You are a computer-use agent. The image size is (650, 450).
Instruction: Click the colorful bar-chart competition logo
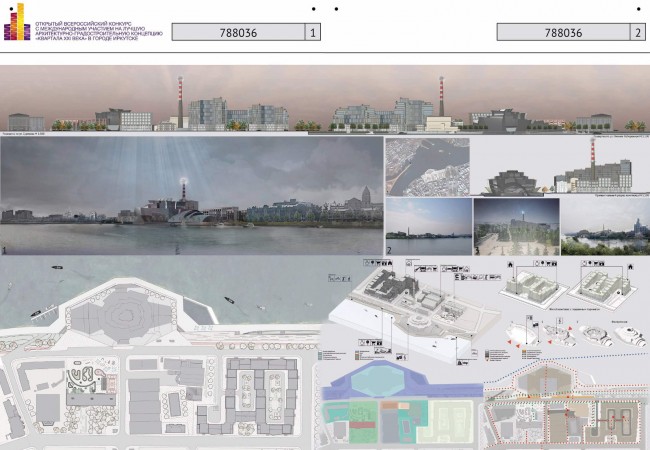click(x=17, y=22)
